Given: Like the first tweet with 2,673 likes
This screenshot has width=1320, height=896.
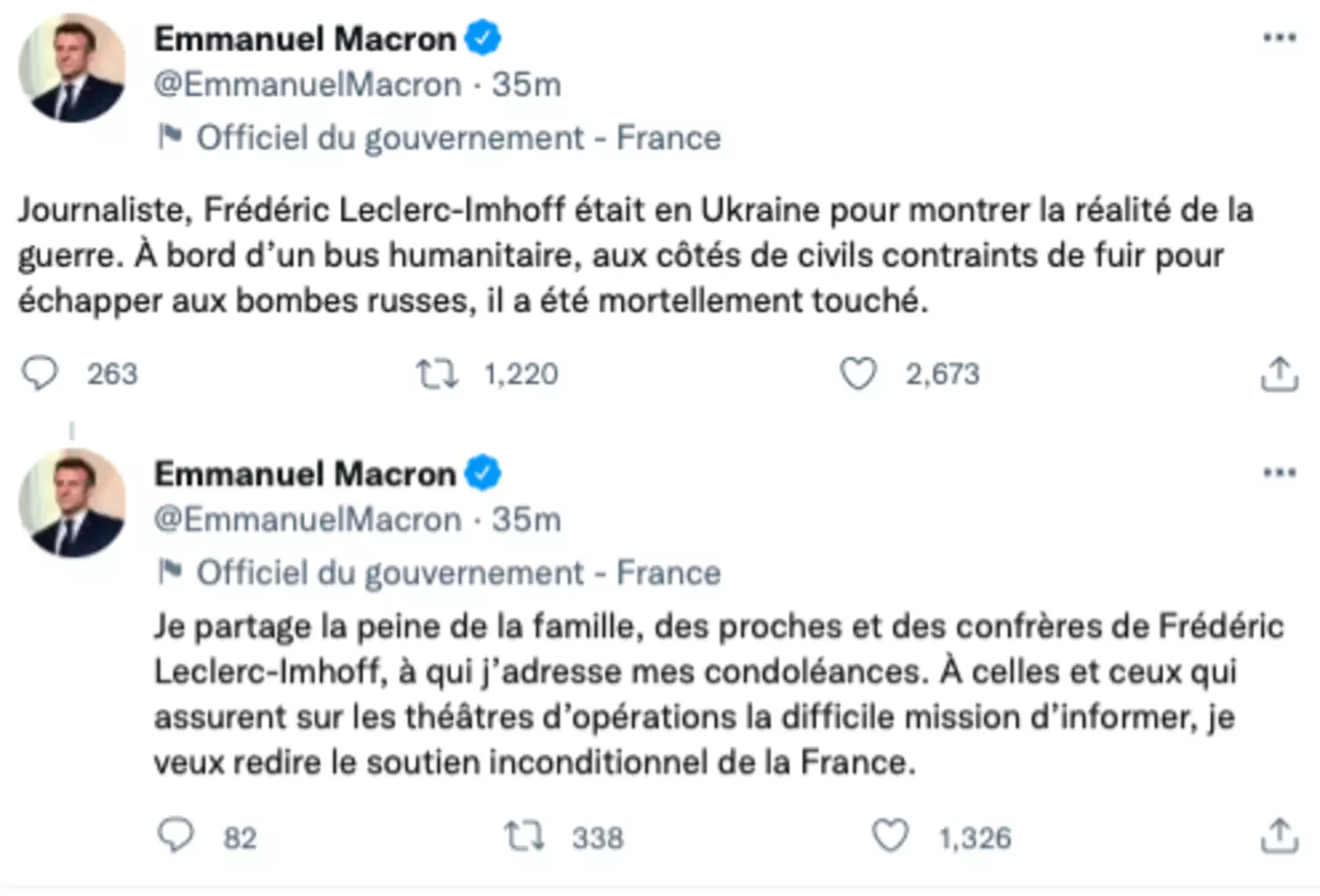Looking at the screenshot, I should 858,374.
